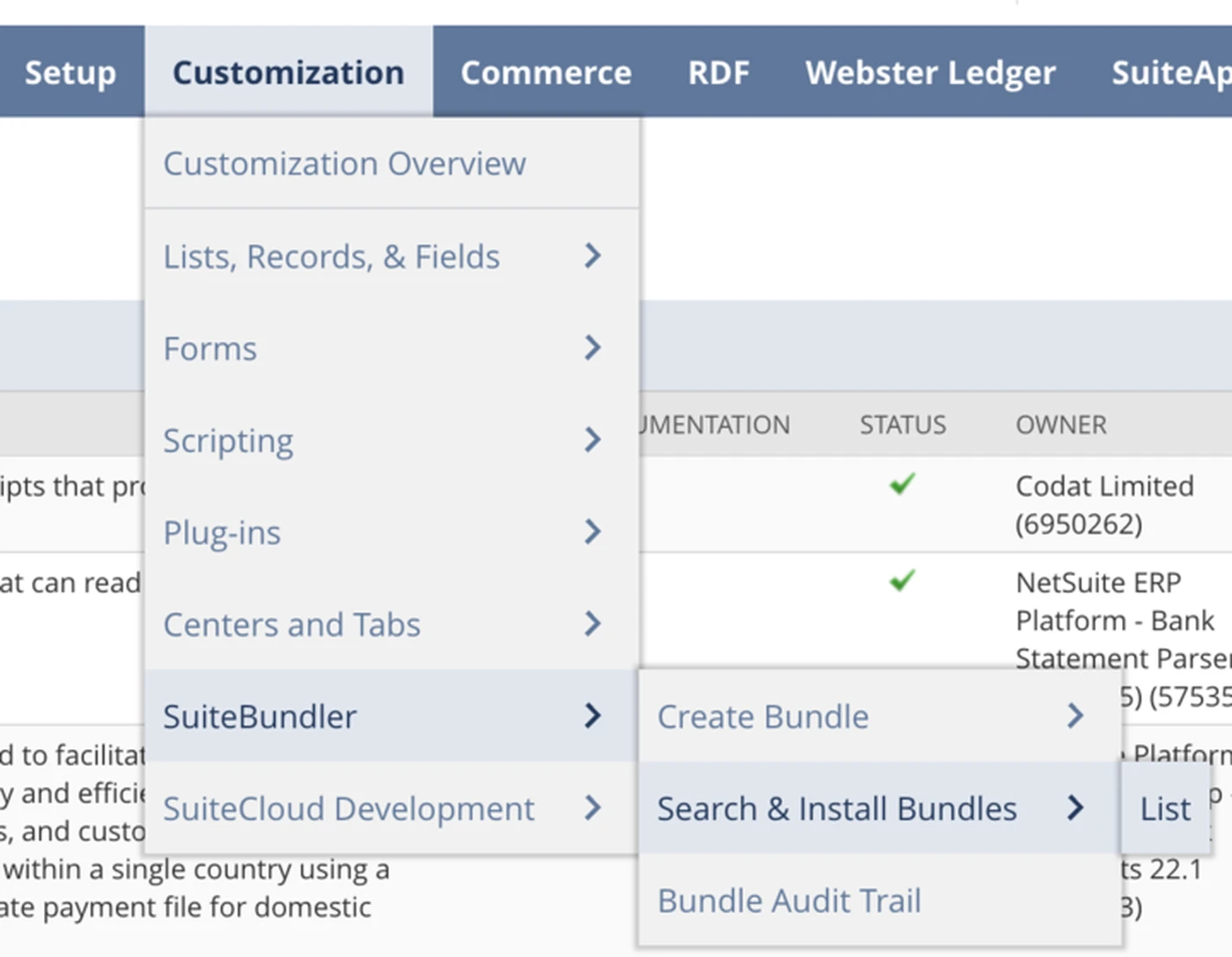The image size is (1232, 957).
Task: Click the NetSuite ERP Platform owner cell
Action: click(x=1124, y=639)
